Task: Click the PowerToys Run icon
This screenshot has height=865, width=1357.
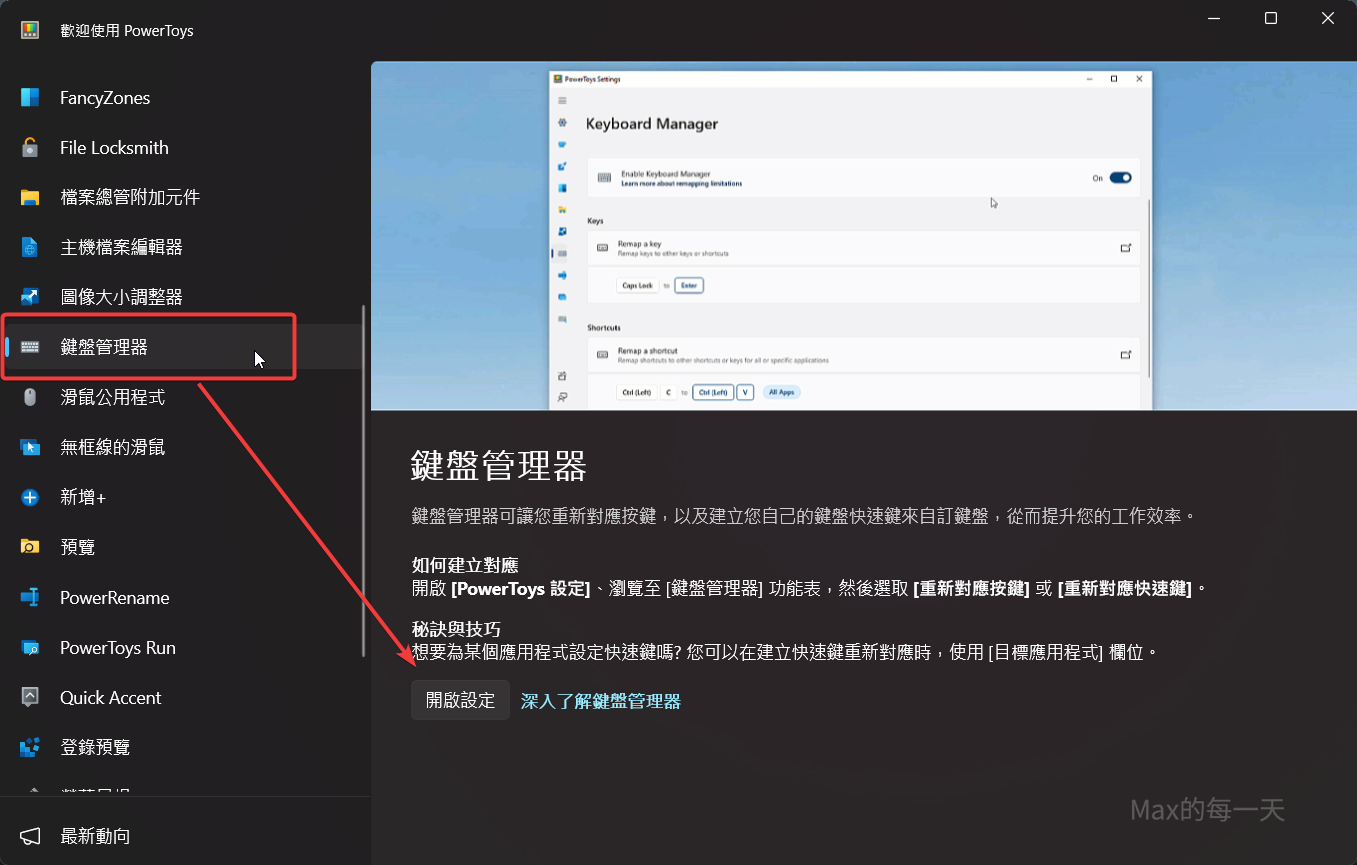Action: tap(30, 647)
